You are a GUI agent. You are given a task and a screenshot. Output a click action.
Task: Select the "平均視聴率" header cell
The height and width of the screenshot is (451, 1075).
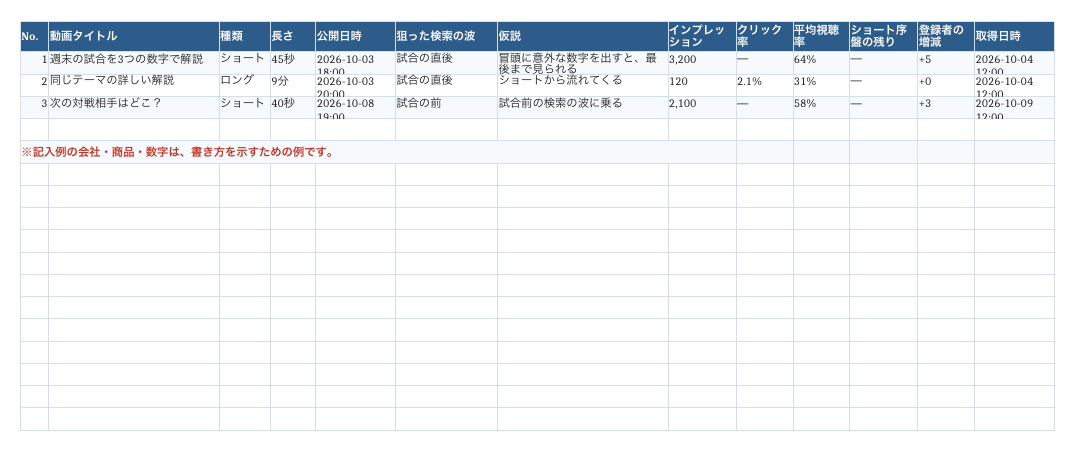[821, 36]
